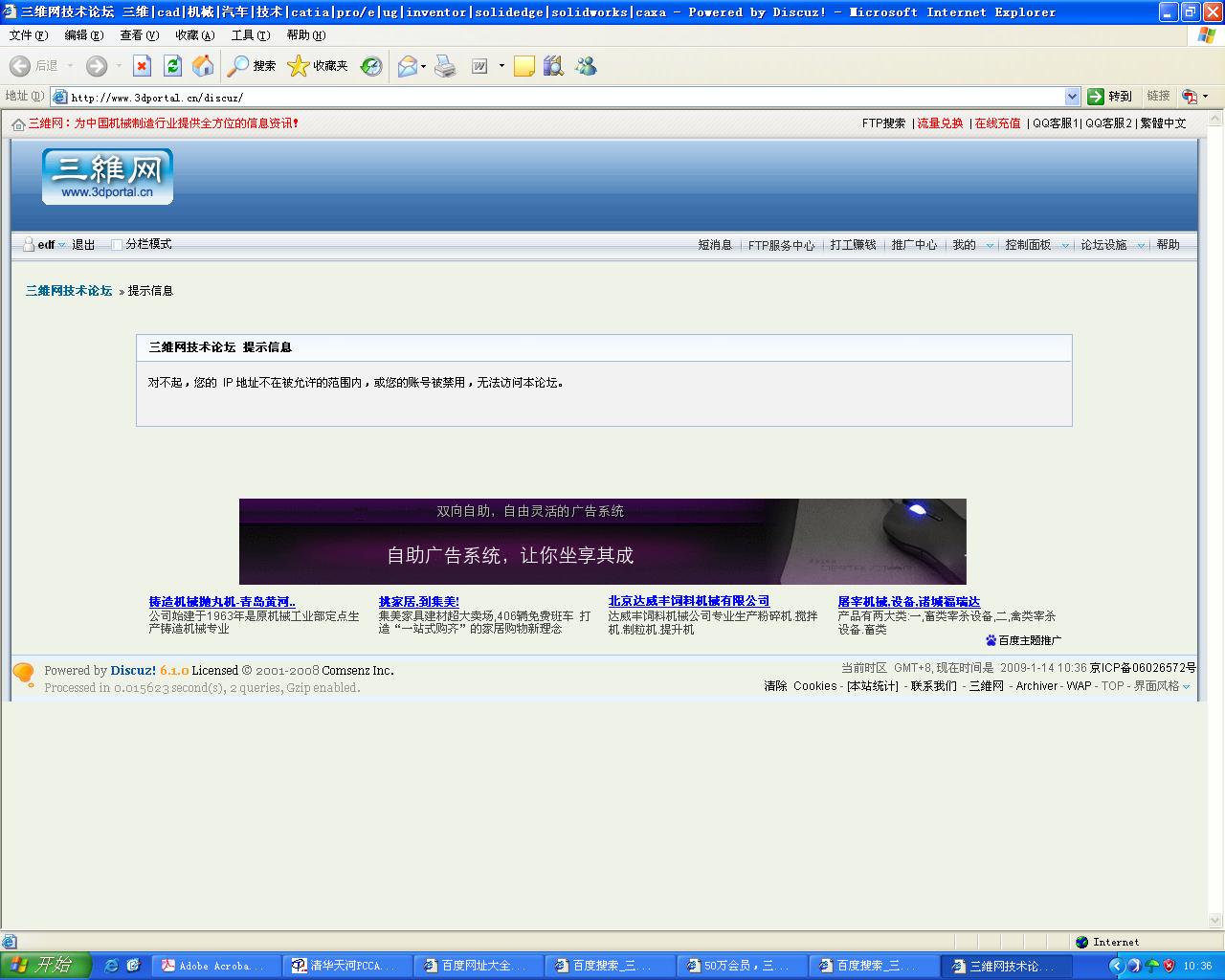Open the Windows 开始 Start button
The image size is (1225, 980).
[45, 965]
